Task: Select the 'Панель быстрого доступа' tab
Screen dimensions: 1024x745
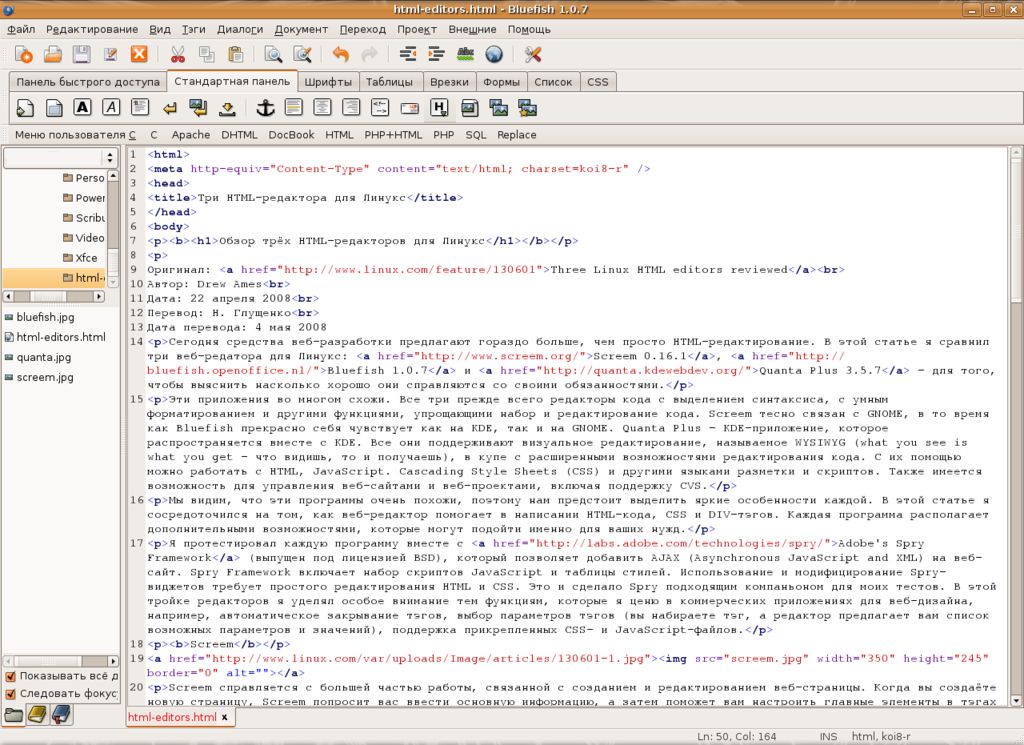Action: [x=88, y=82]
